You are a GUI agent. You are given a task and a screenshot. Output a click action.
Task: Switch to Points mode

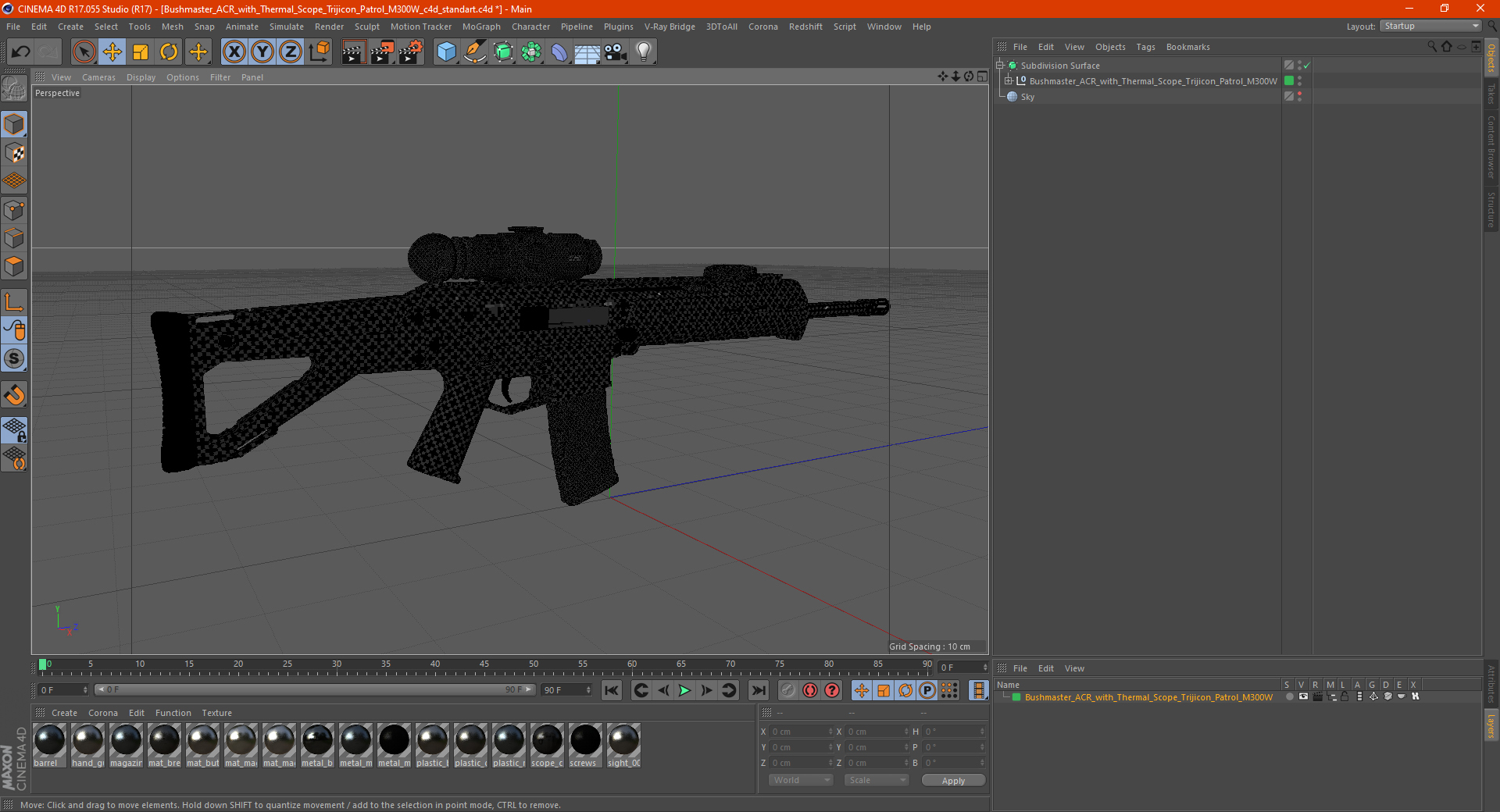coord(14,210)
